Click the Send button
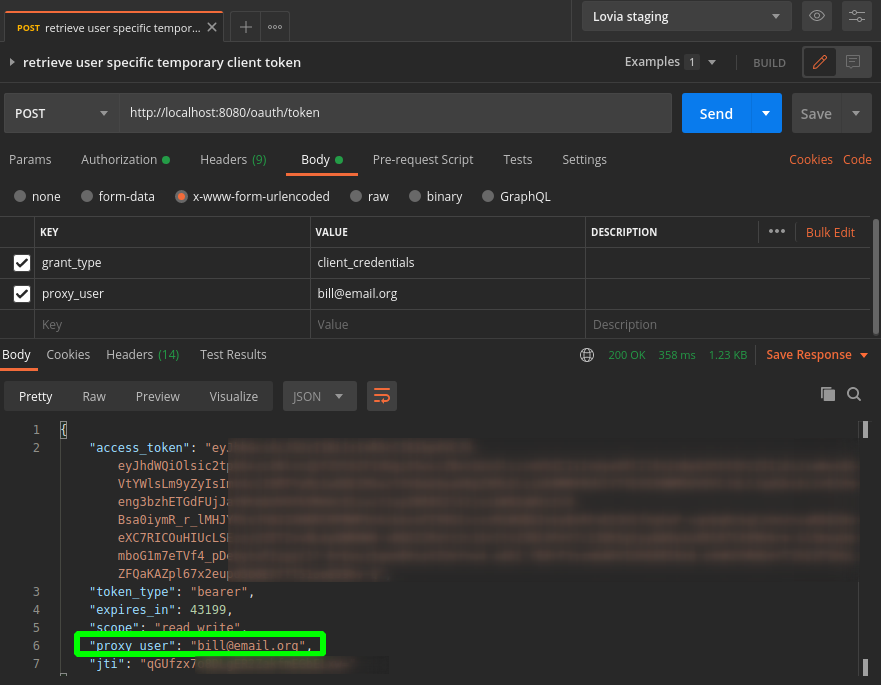Screen dimensions: 881x685 (716, 113)
